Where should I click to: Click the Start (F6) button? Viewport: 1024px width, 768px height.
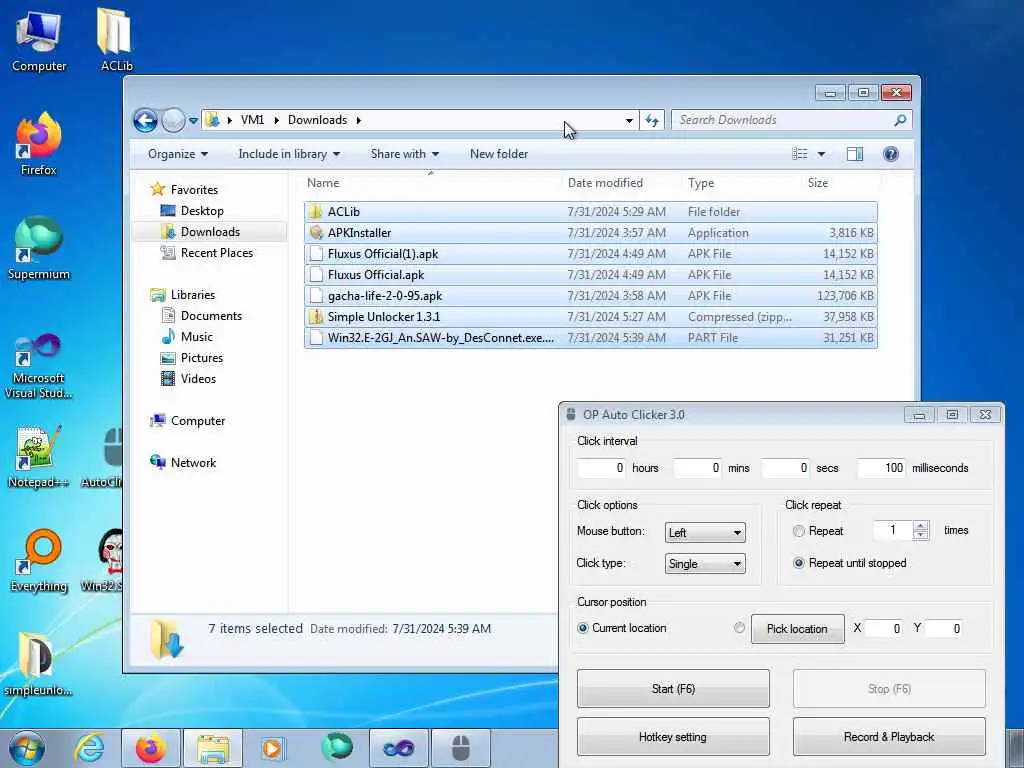pyautogui.click(x=673, y=688)
